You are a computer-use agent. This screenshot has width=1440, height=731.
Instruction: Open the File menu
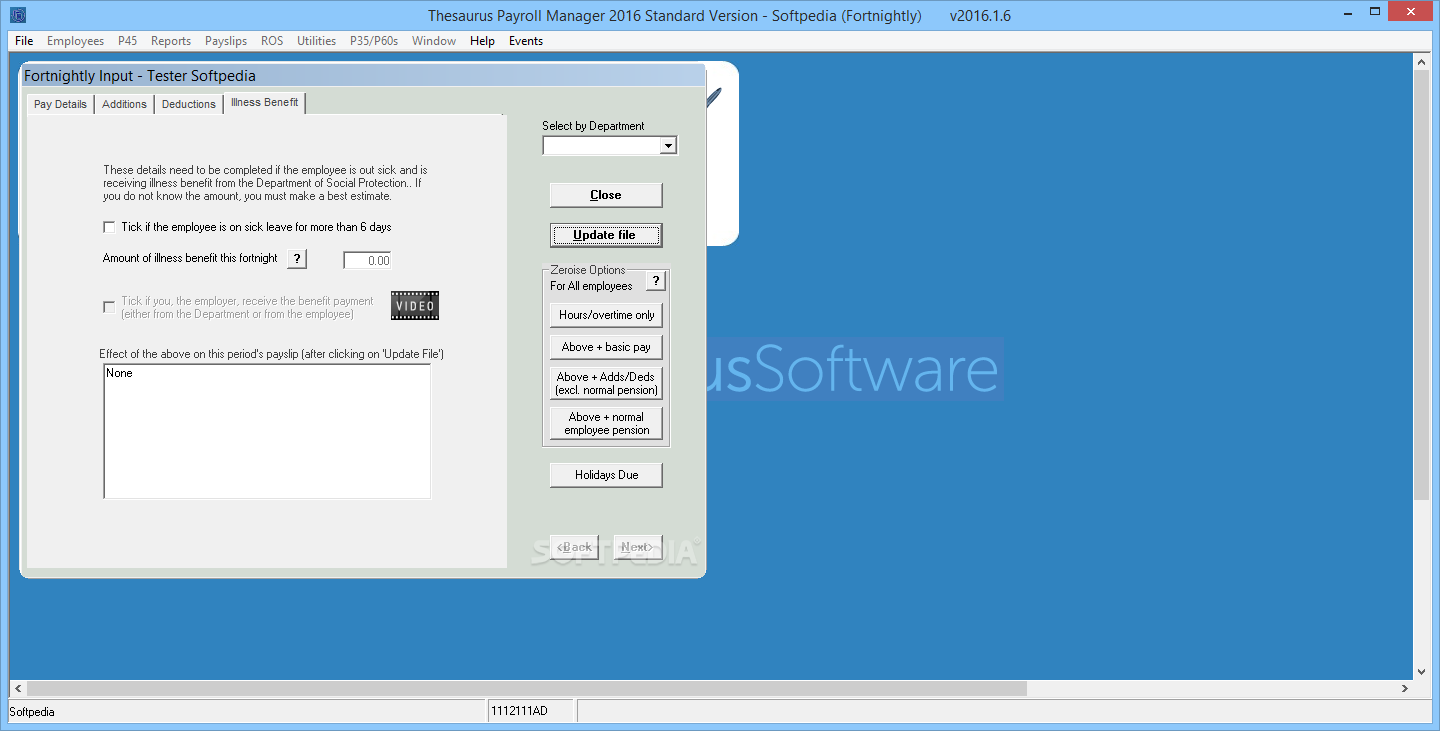coord(24,41)
